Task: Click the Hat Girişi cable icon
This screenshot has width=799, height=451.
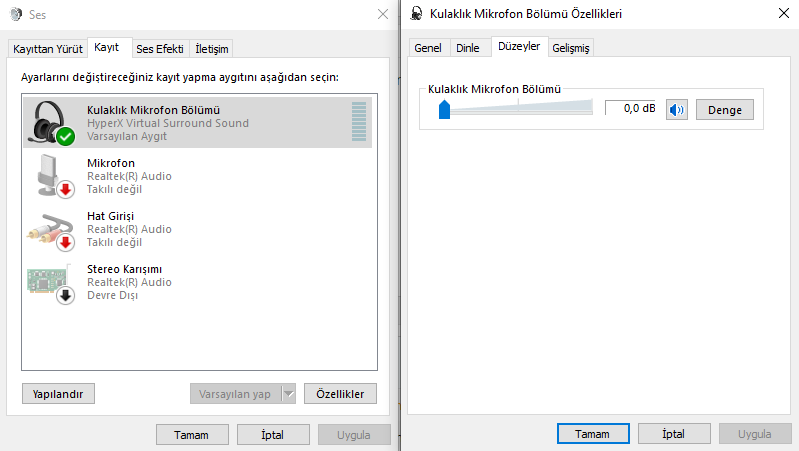Action: [52, 229]
